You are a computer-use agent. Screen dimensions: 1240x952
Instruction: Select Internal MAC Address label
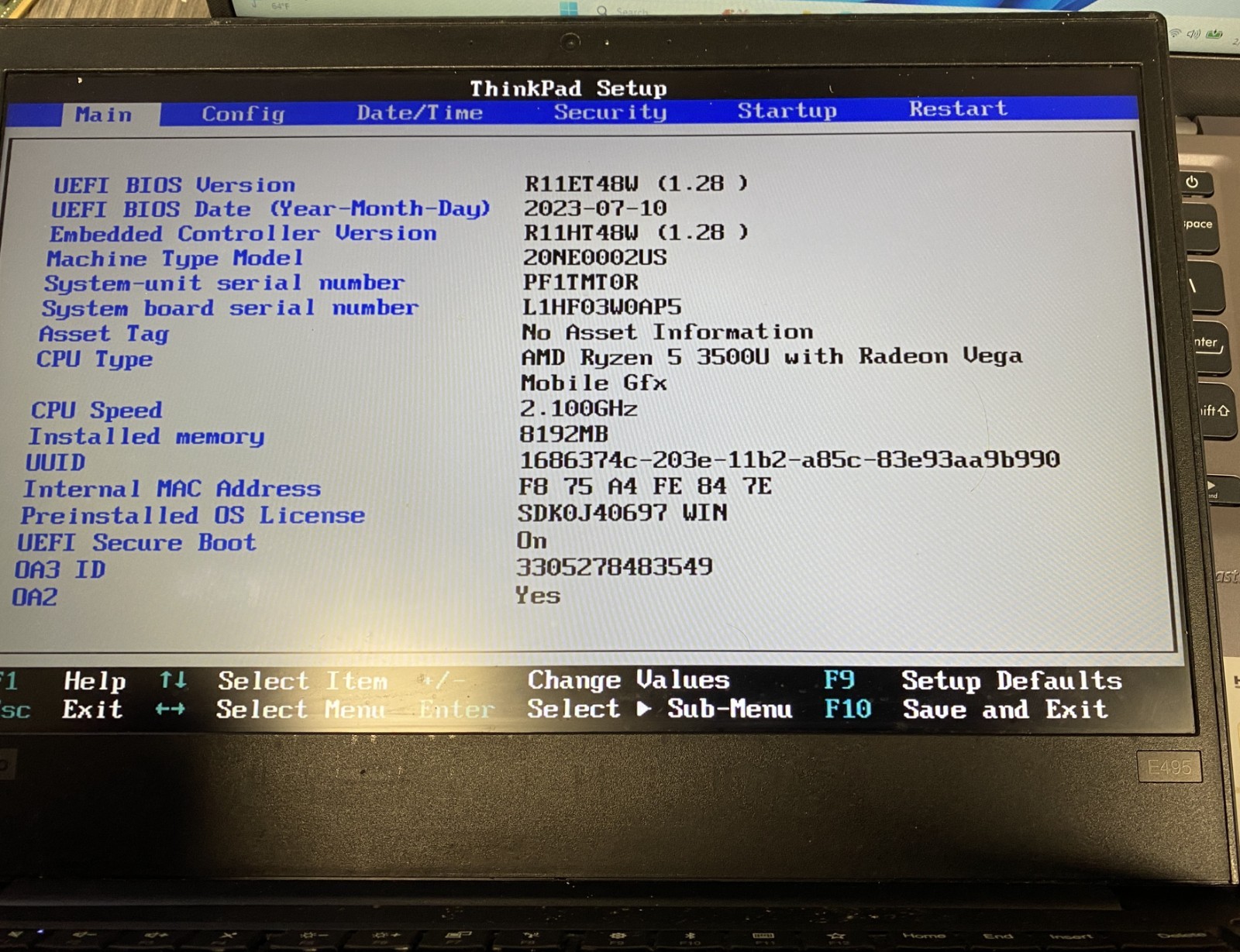(x=171, y=489)
